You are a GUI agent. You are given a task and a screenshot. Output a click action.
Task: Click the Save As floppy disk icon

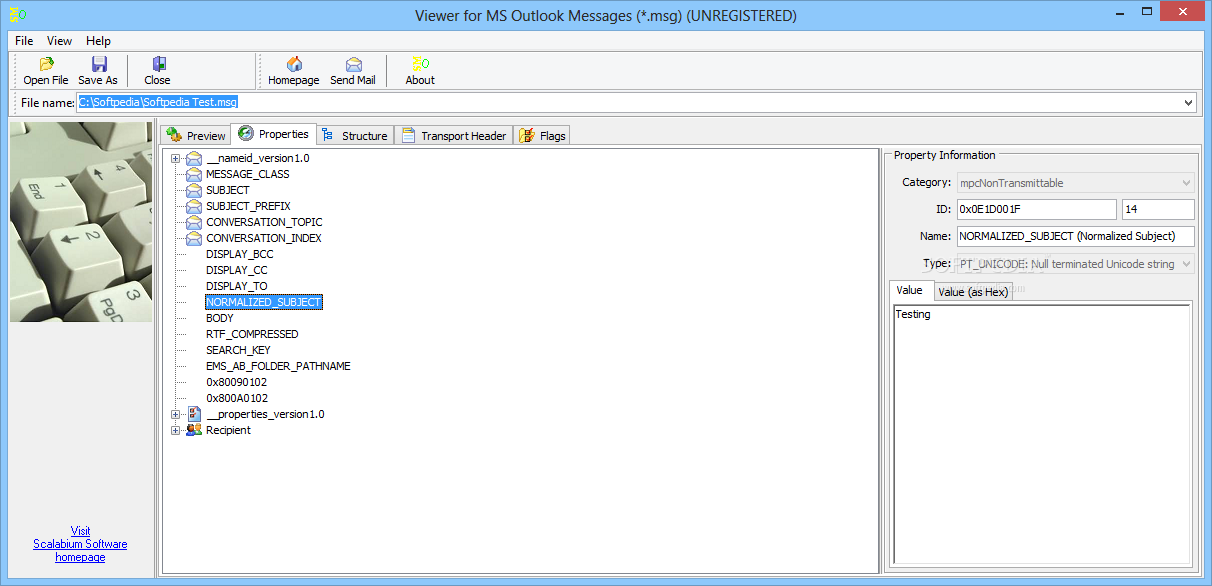point(99,64)
